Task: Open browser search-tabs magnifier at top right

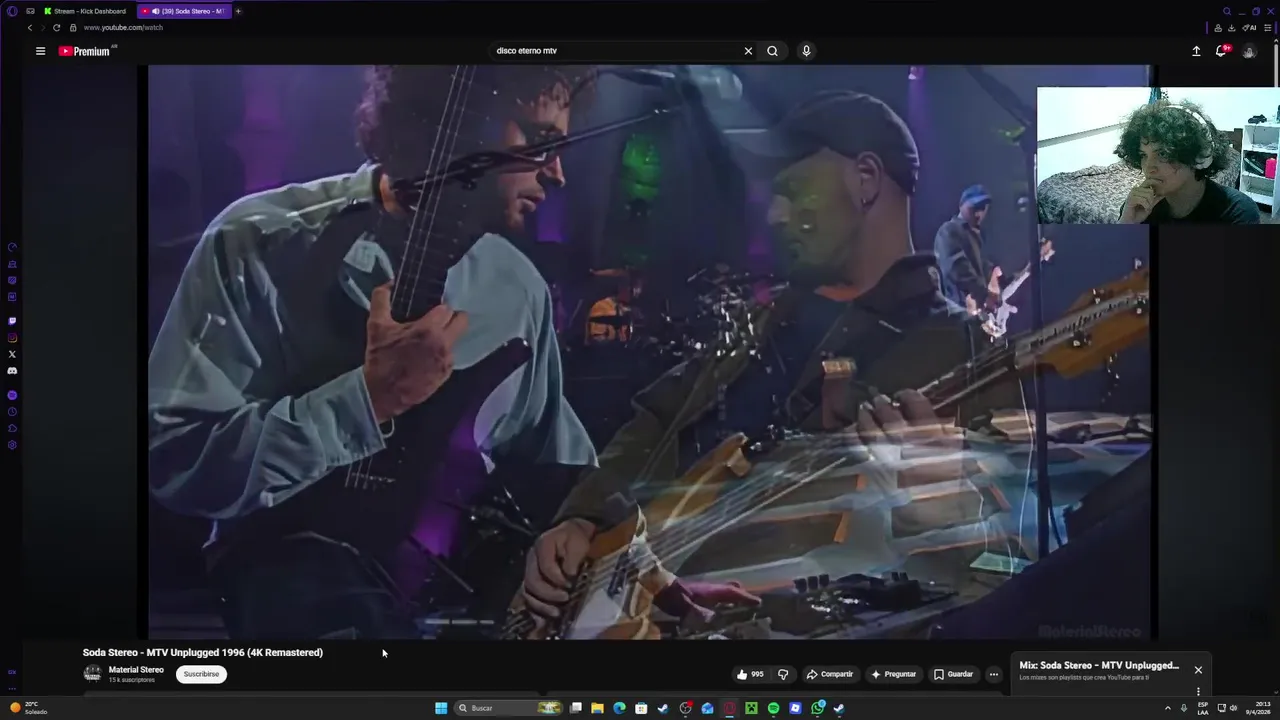Action: [x=1226, y=11]
